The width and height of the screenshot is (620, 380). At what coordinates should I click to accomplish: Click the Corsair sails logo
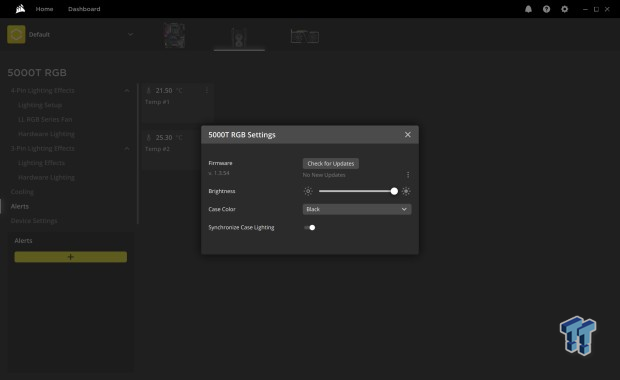click(x=20, y=9)
